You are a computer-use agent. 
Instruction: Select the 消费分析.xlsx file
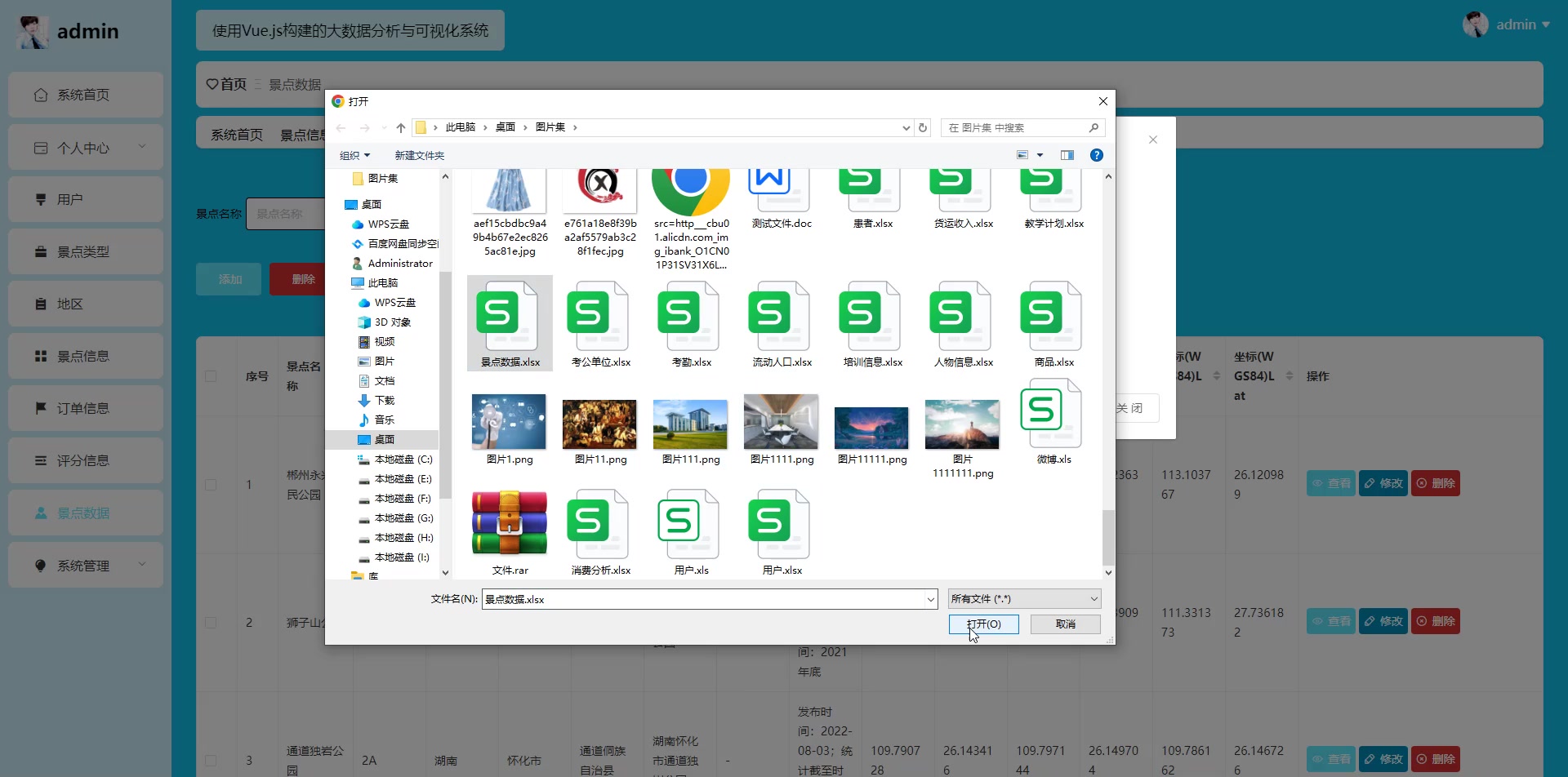tap(600, 533)
